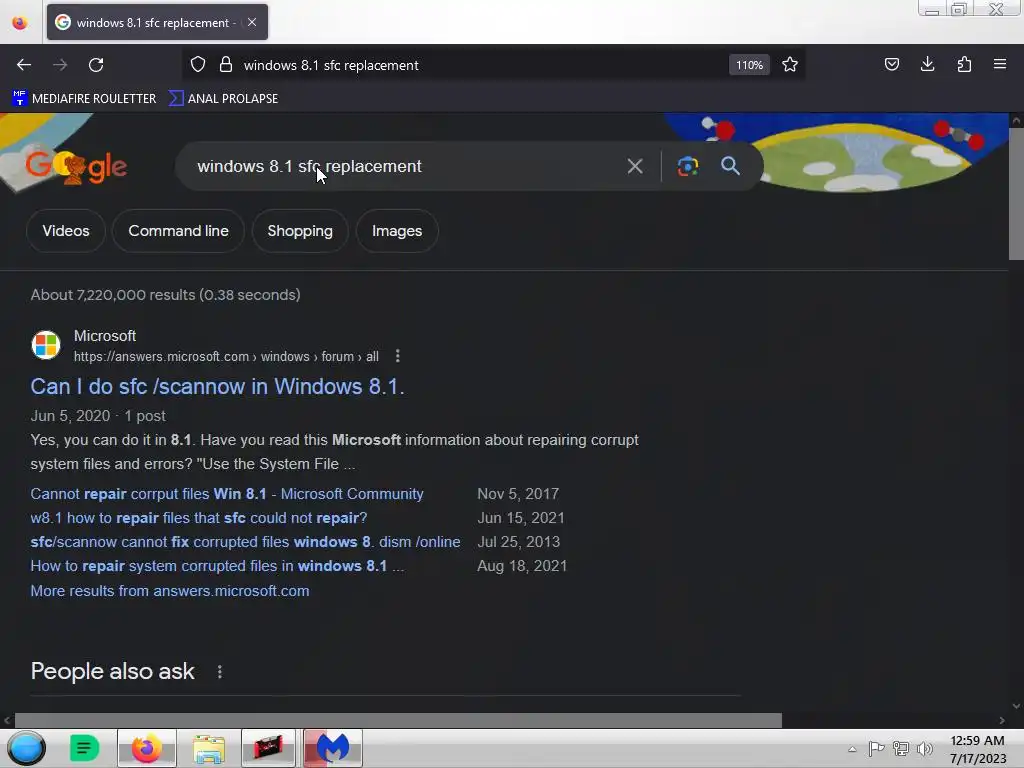This screenshot has width=1024, height=768.
Task: Open the Extensions menu icon
Action: [x=964, y=64]
